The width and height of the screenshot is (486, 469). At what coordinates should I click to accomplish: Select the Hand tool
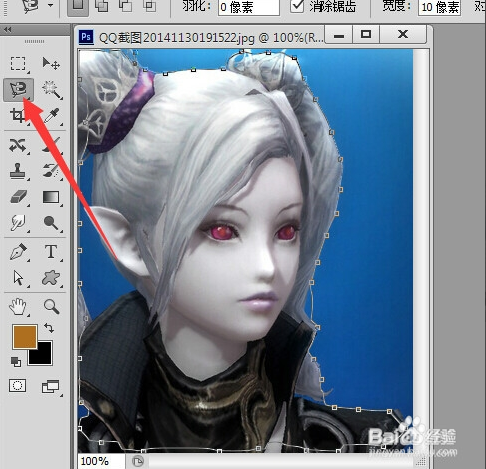[x=18, y=307]
